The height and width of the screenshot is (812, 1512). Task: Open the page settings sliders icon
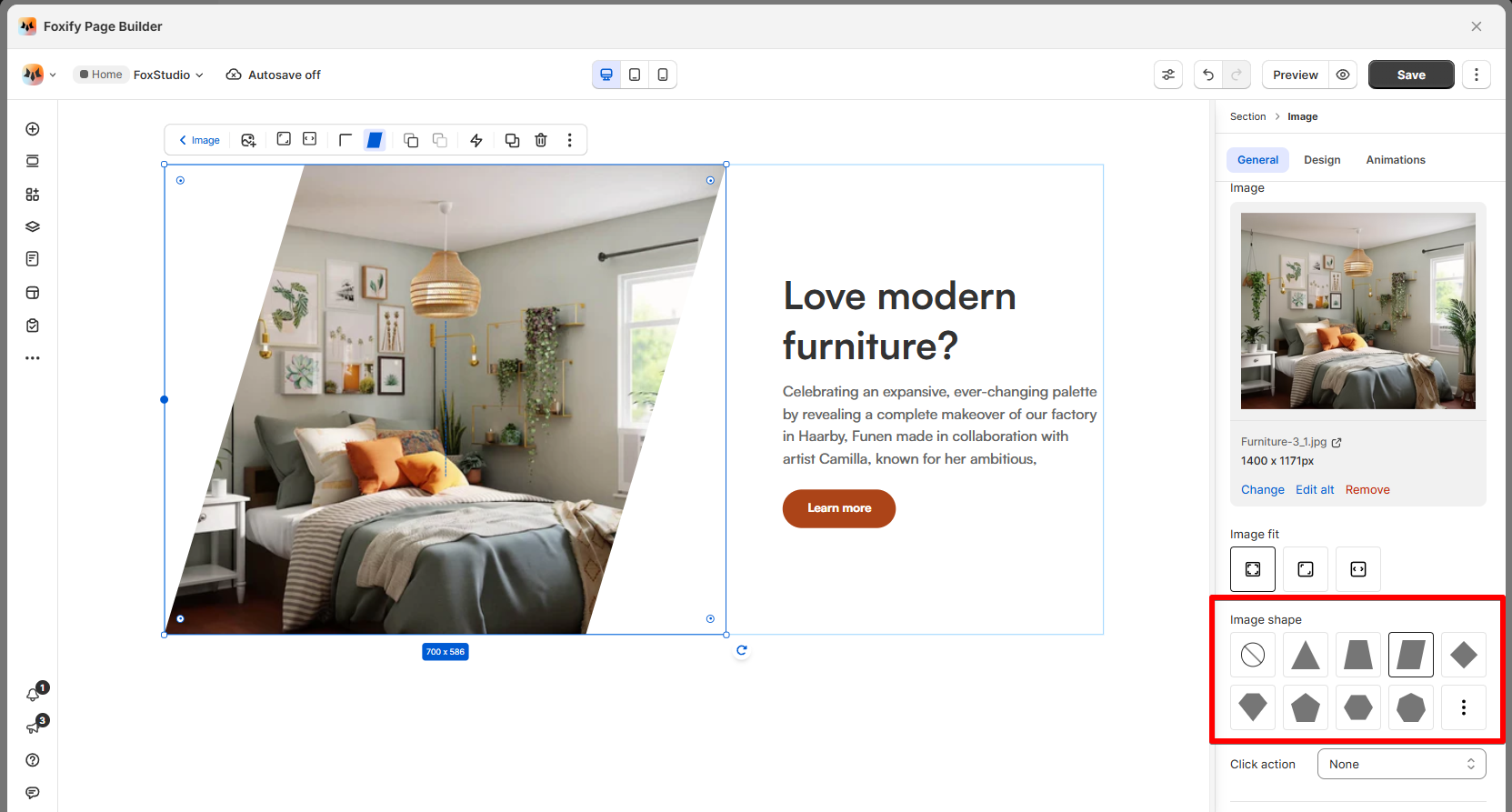tap(1168, 75)
